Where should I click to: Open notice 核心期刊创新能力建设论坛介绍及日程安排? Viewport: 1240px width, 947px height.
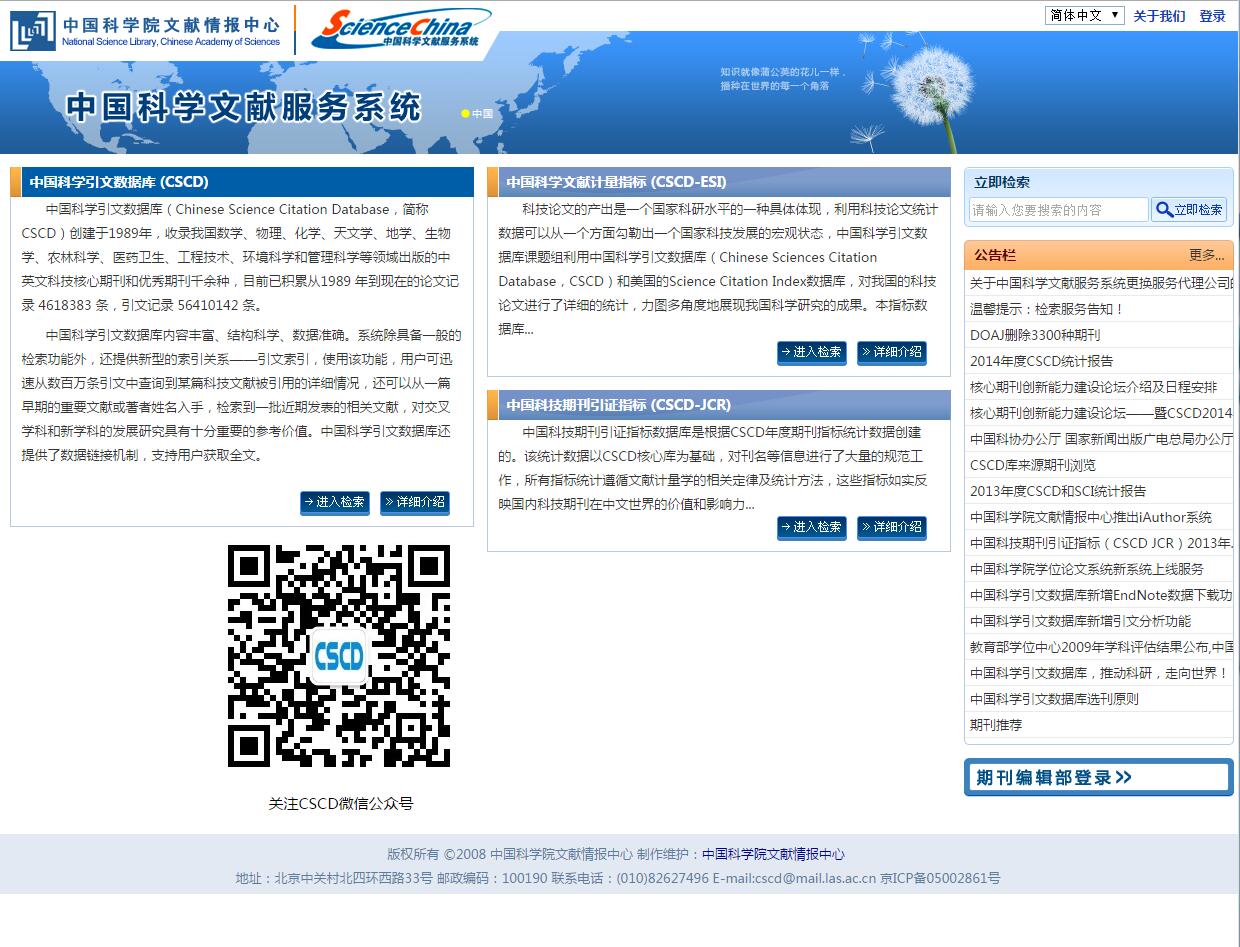(x=1094, y=387)
